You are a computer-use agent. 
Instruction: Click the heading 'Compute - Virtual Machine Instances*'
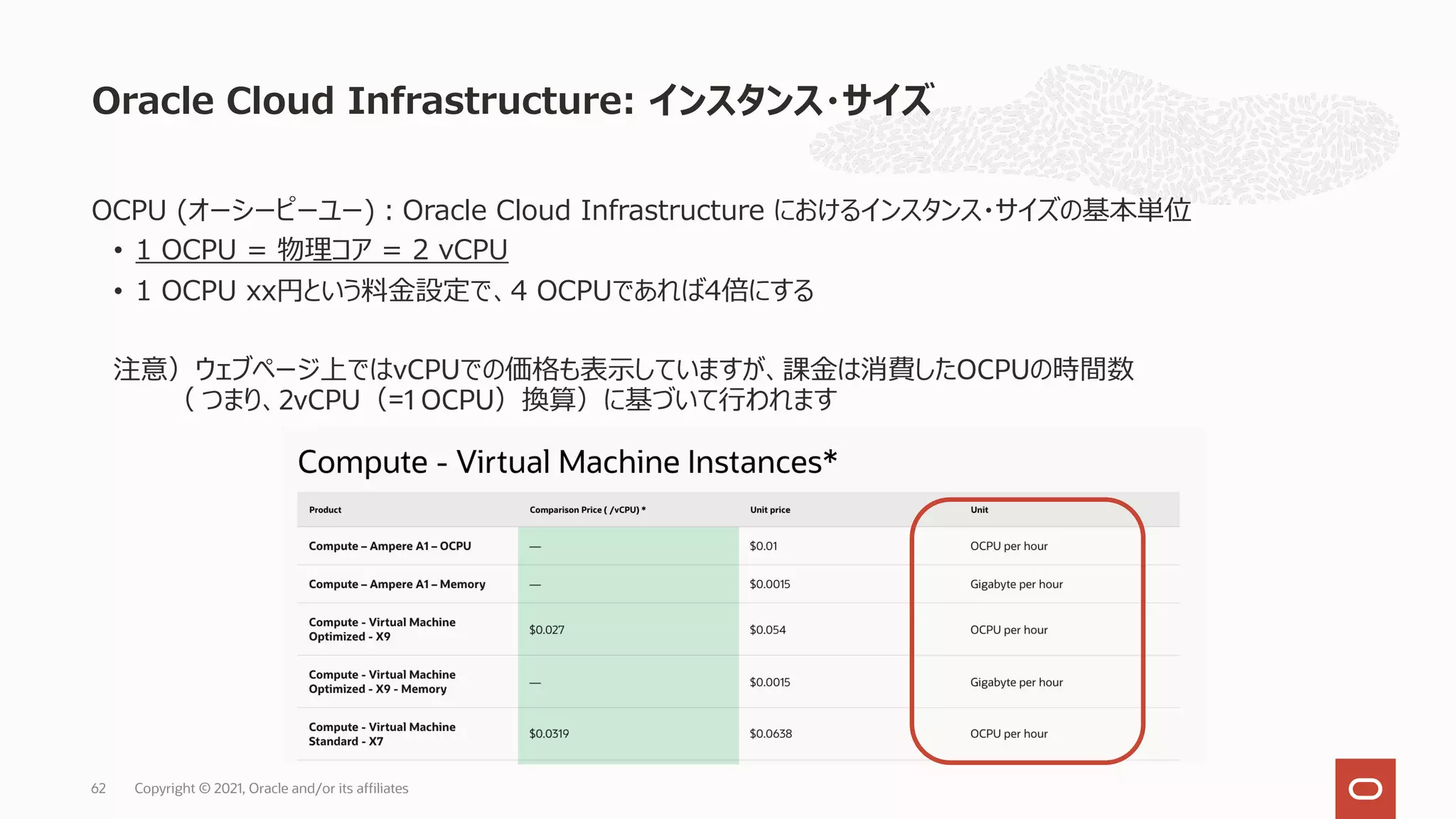click(x=567, y=462)
